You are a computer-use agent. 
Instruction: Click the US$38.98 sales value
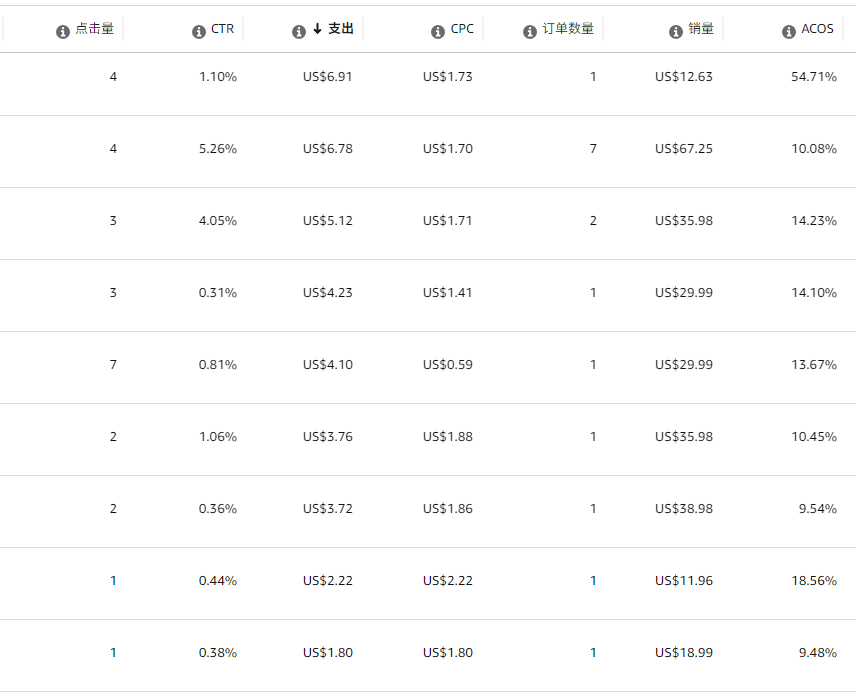(684, 509)
